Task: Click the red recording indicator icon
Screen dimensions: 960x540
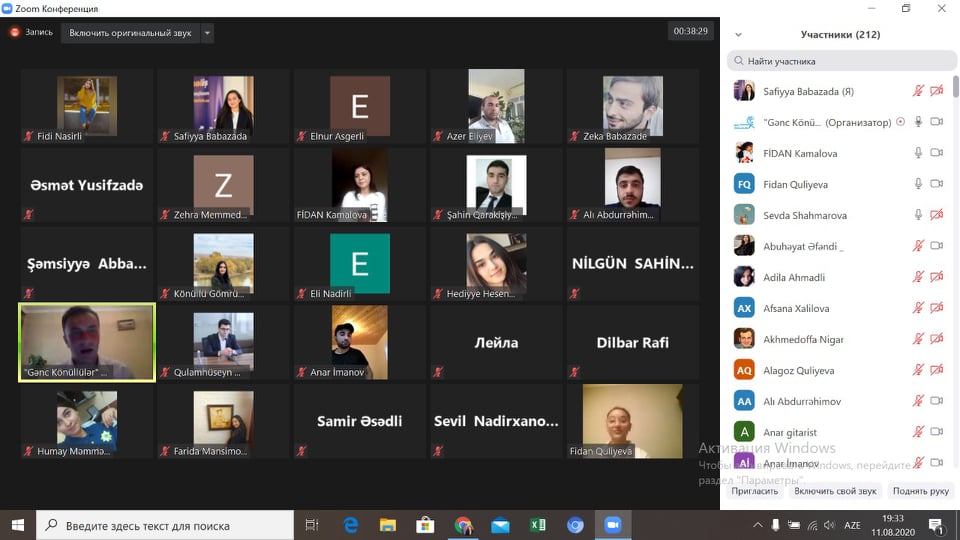Action: [x=15, y=32]
